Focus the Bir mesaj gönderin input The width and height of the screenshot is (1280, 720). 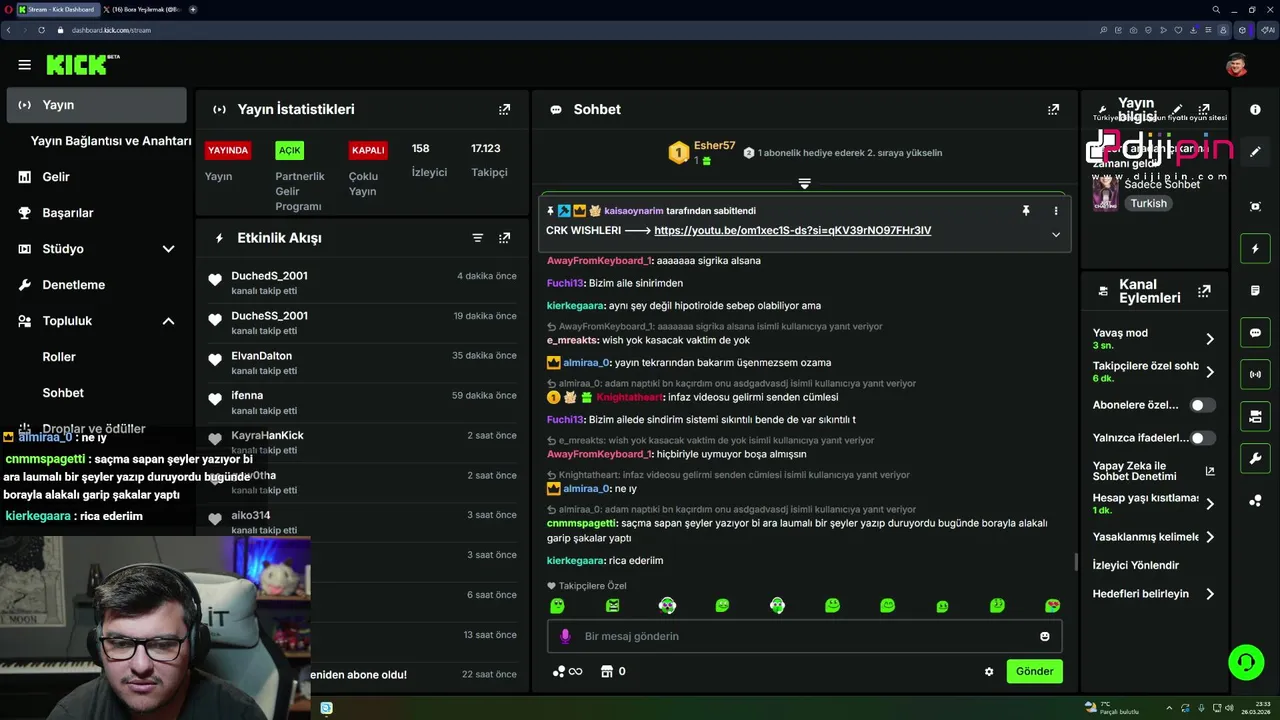click(805, 636)
